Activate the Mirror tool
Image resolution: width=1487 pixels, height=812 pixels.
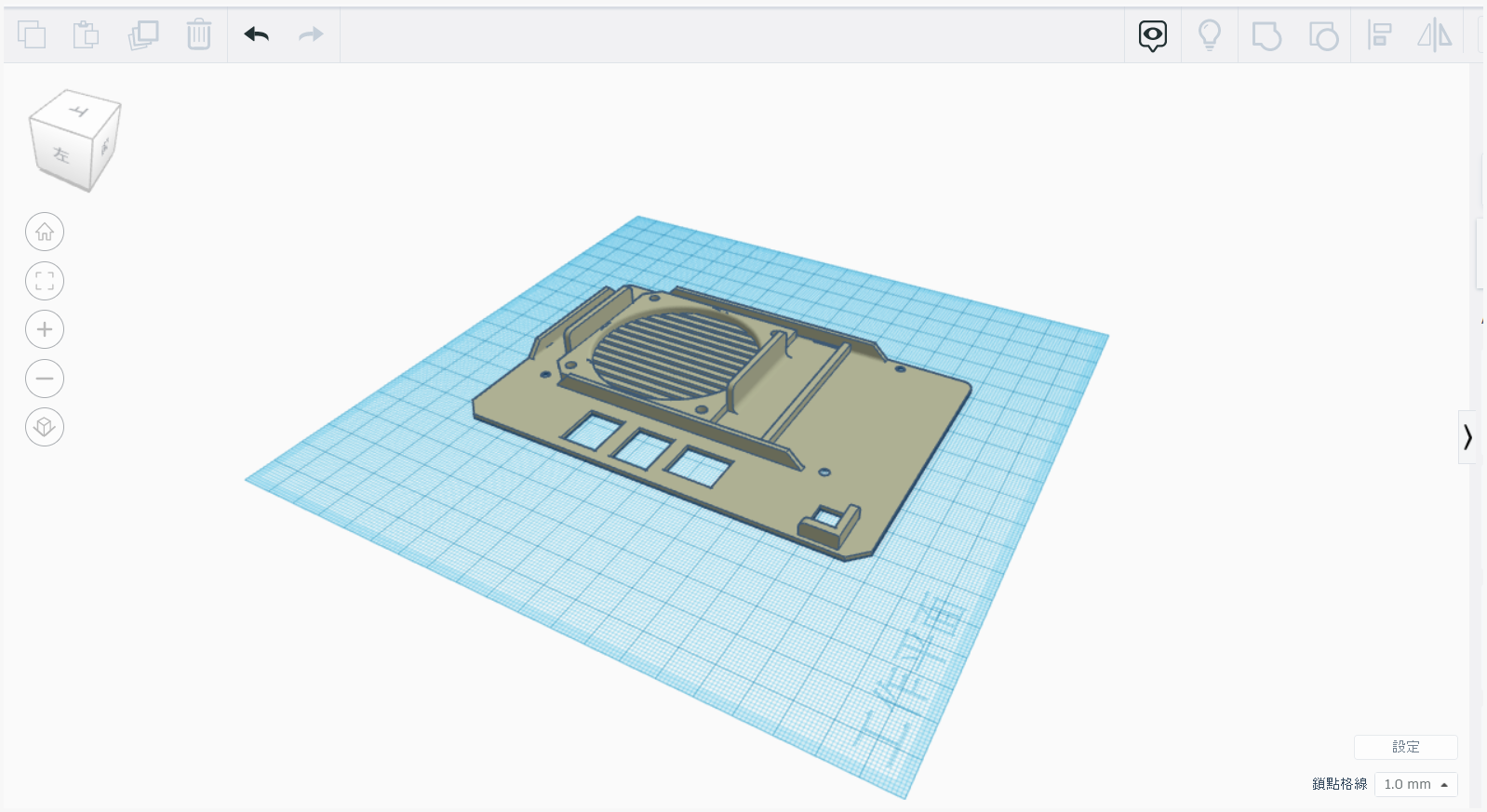coord(1434,35)
